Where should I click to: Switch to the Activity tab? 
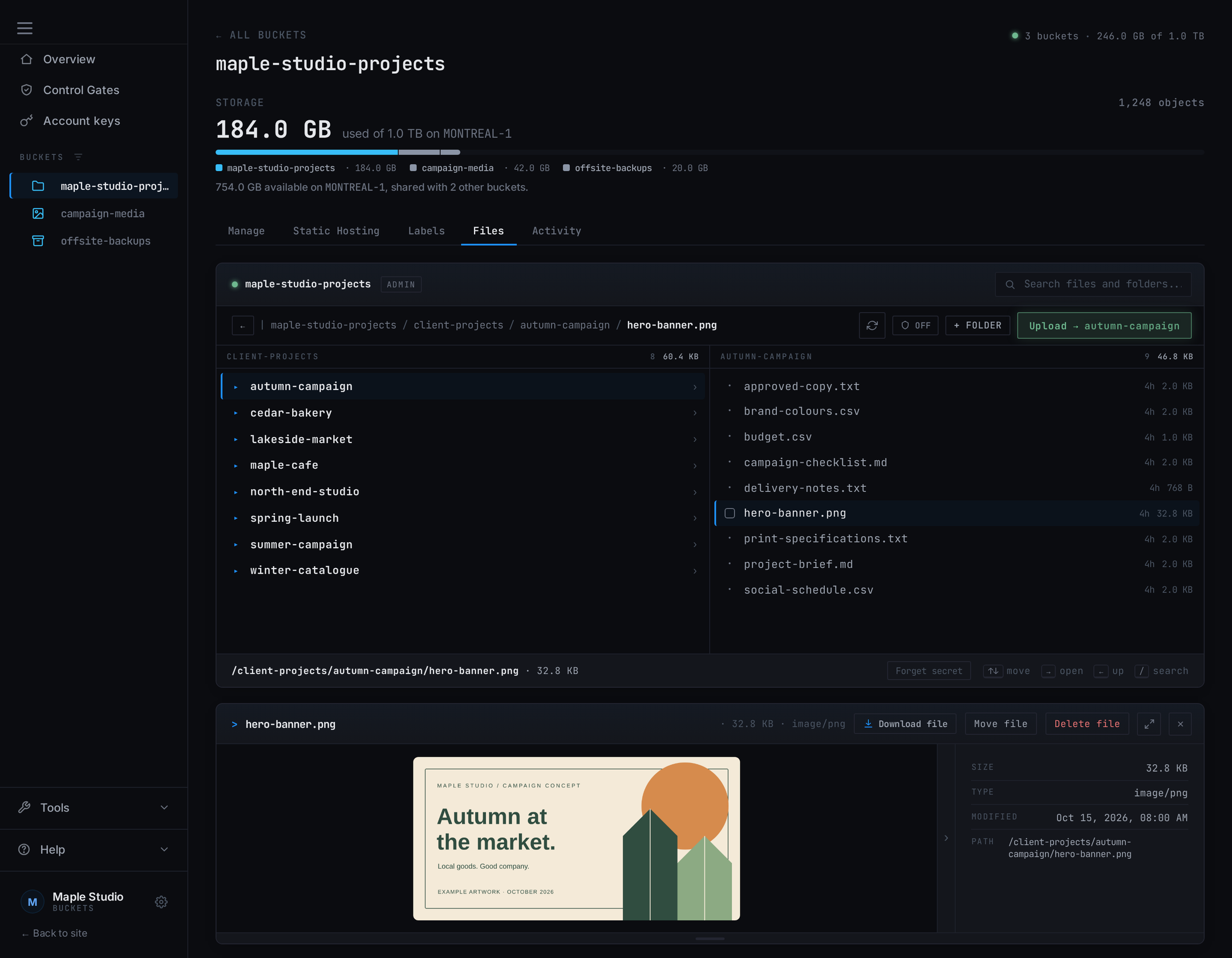point(557,231)
